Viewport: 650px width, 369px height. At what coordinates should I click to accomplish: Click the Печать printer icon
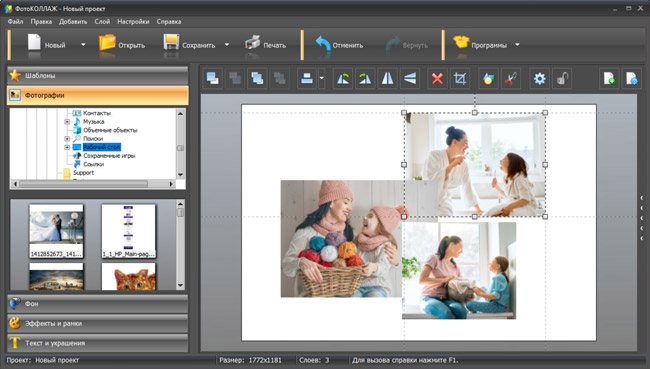pyautogui.click(x=252, y=43)
